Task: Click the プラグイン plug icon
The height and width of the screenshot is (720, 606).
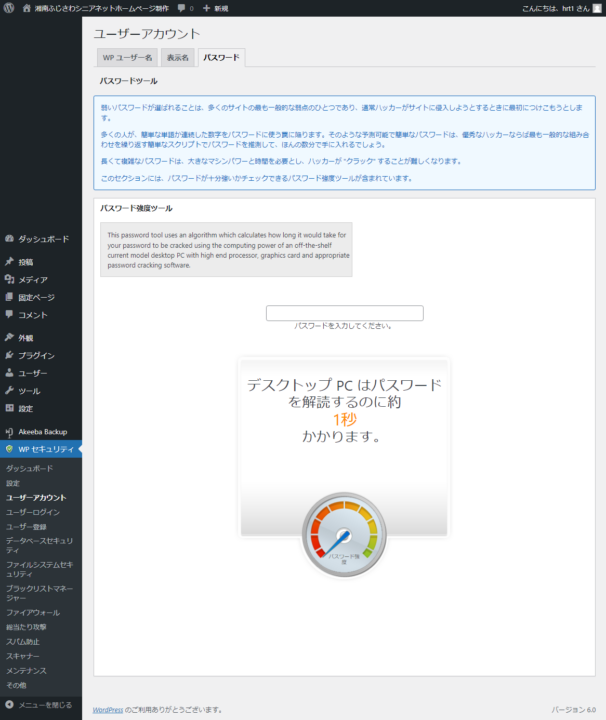Action: (x=9, y=355)
